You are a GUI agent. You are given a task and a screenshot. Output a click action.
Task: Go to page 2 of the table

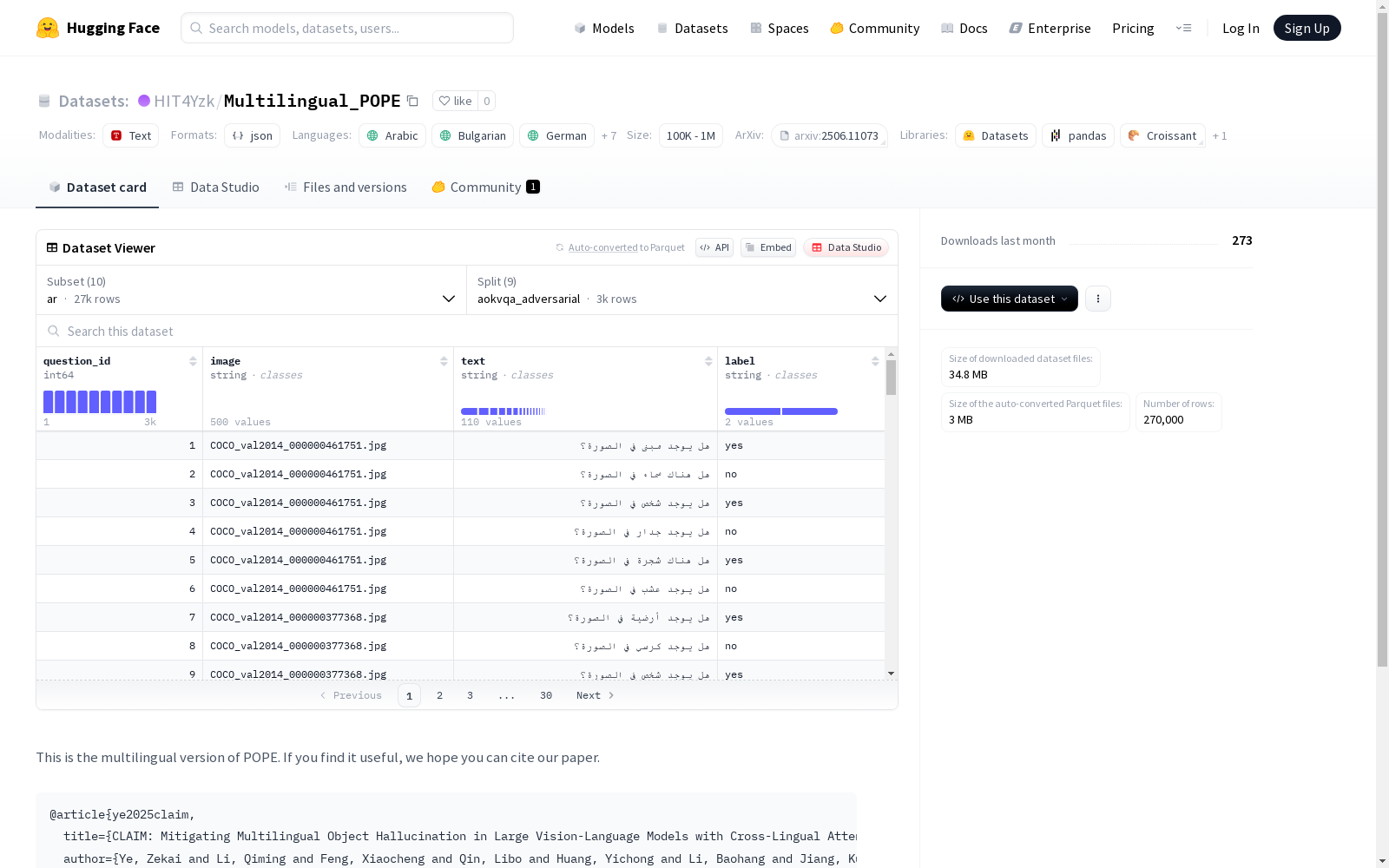tap(440, 695)
